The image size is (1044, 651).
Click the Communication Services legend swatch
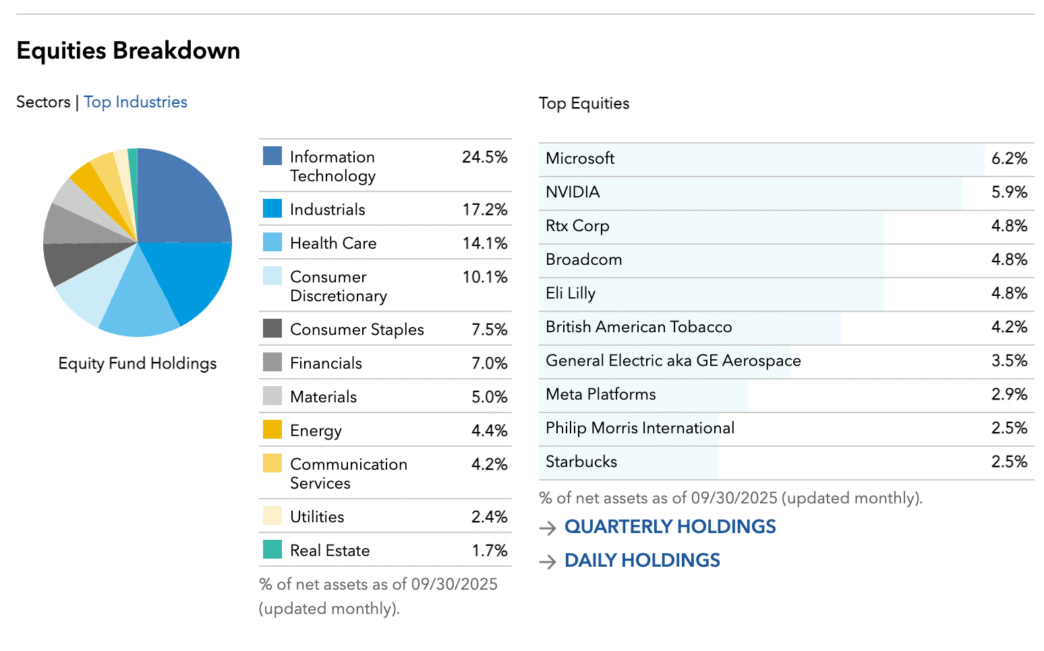click(x=272, y=463)
